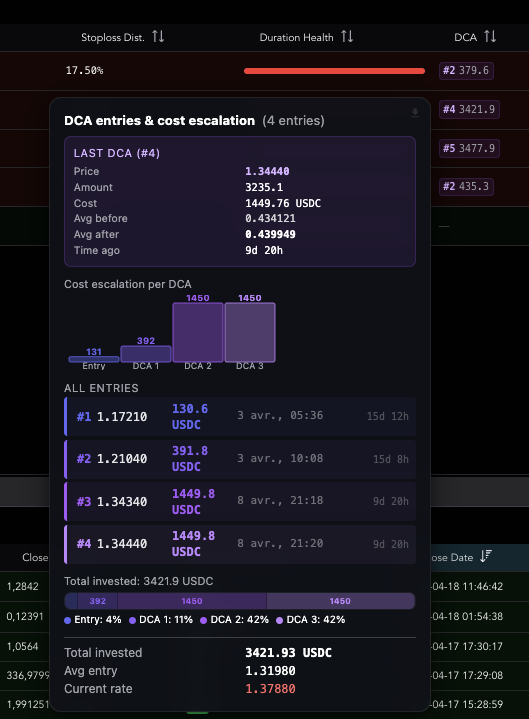The width and height of the screenshot is (529, 719).
Task: Click the last 1450 invested bar segment
Action: (340, 601)
